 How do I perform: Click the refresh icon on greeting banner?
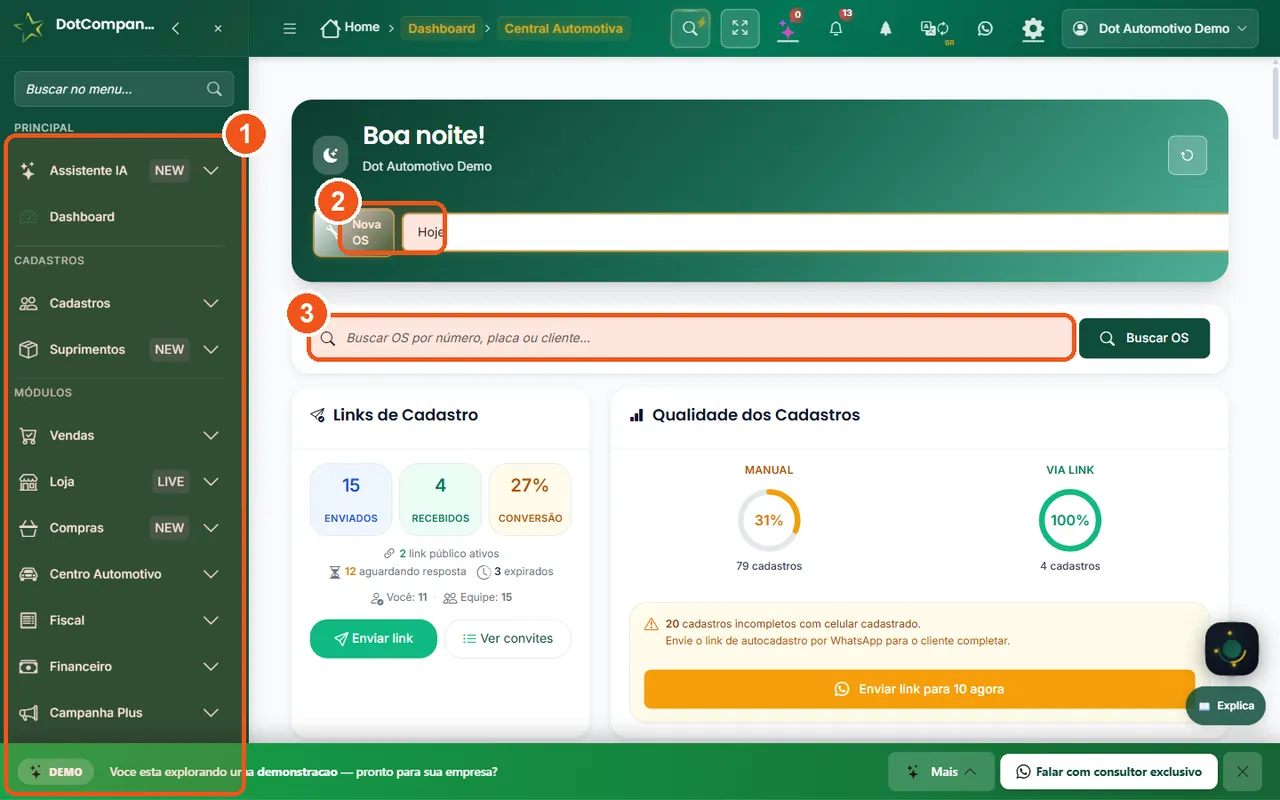[1187, 155]
